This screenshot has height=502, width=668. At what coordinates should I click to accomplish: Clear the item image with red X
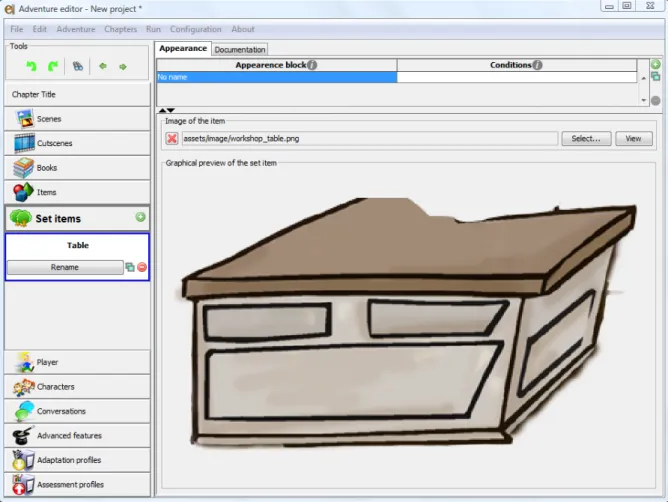coord(172,138)
